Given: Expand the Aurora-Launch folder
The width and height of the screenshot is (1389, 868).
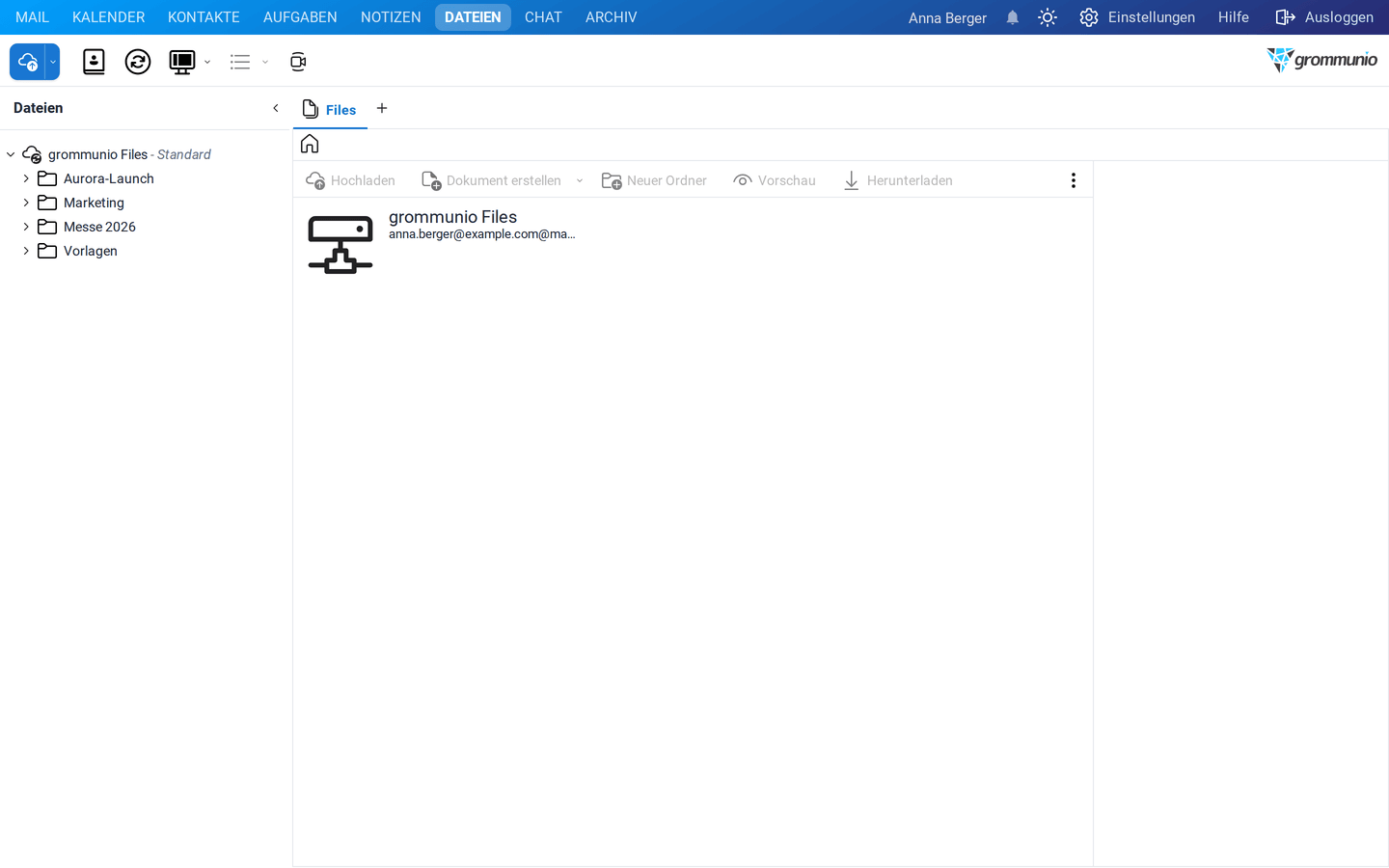Looking at the screenshot, I should point(26,178).
